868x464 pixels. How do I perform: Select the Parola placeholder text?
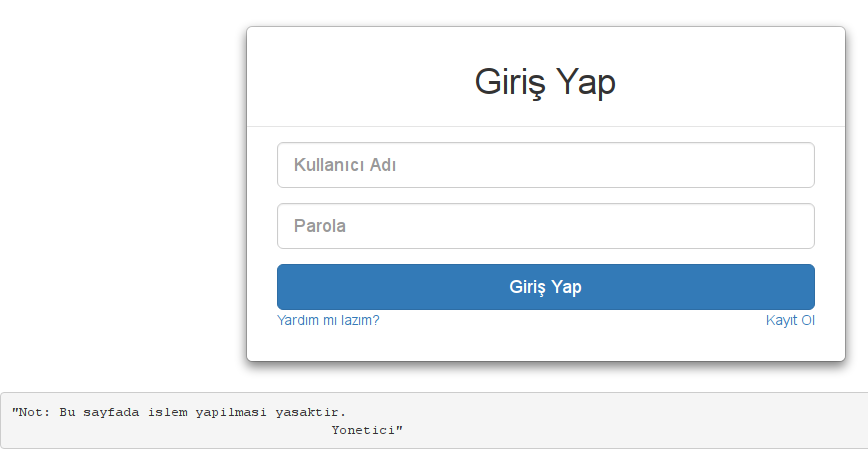click(319, 226)
